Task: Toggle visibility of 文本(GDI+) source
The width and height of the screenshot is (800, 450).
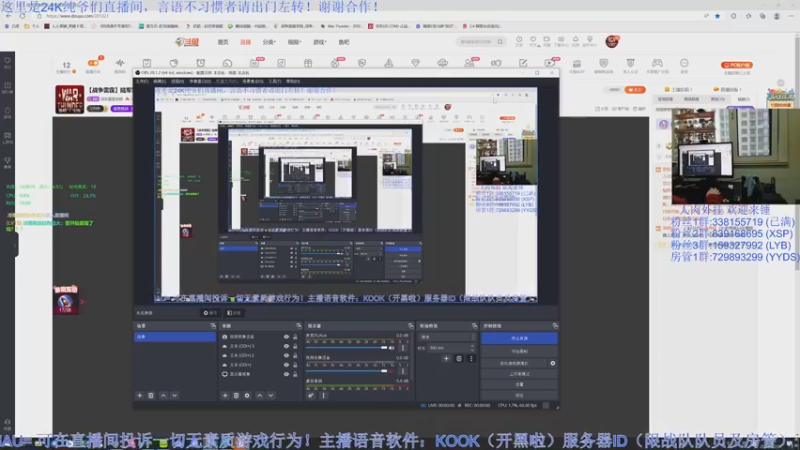Action: click(286, 365)
